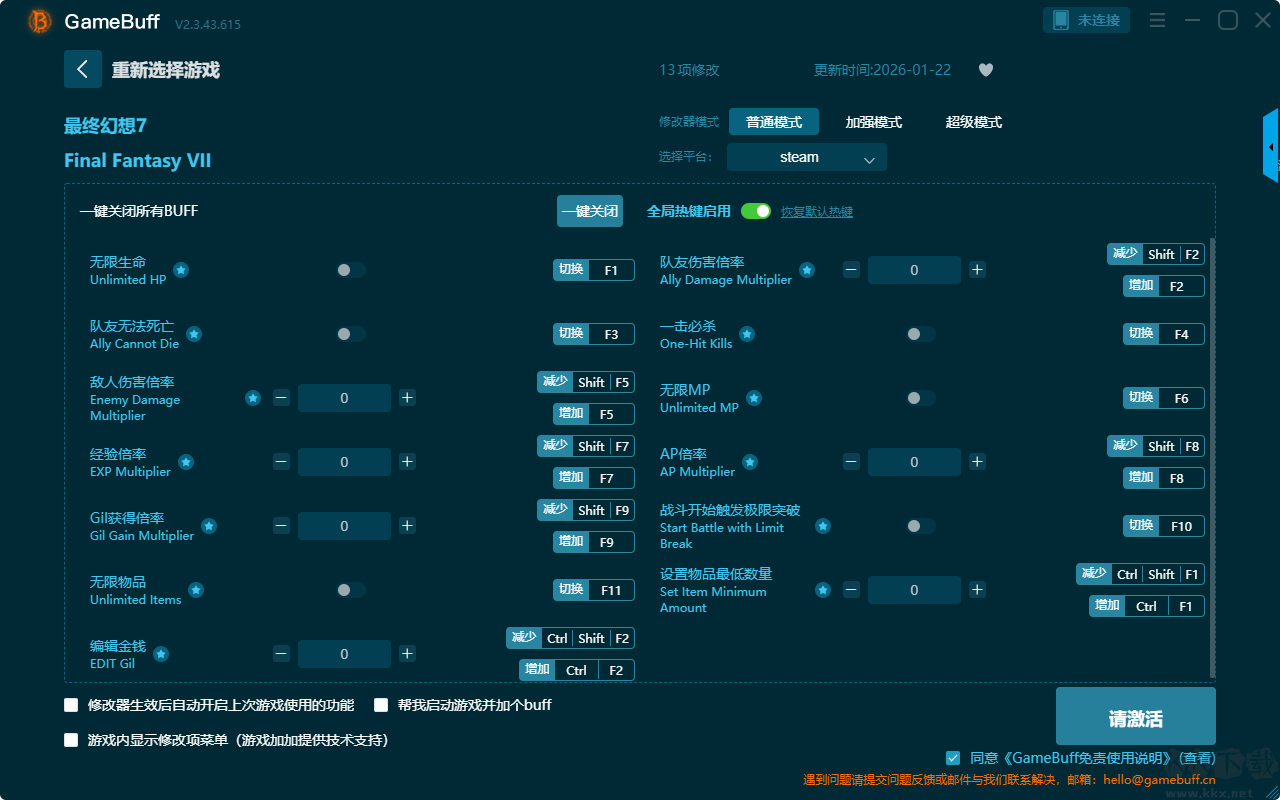Click the F4 切换 hotkey for One-Hit Kills
Image resolution: width=1280 pixels, height=800 pixels.
[x=1164, y=334]
